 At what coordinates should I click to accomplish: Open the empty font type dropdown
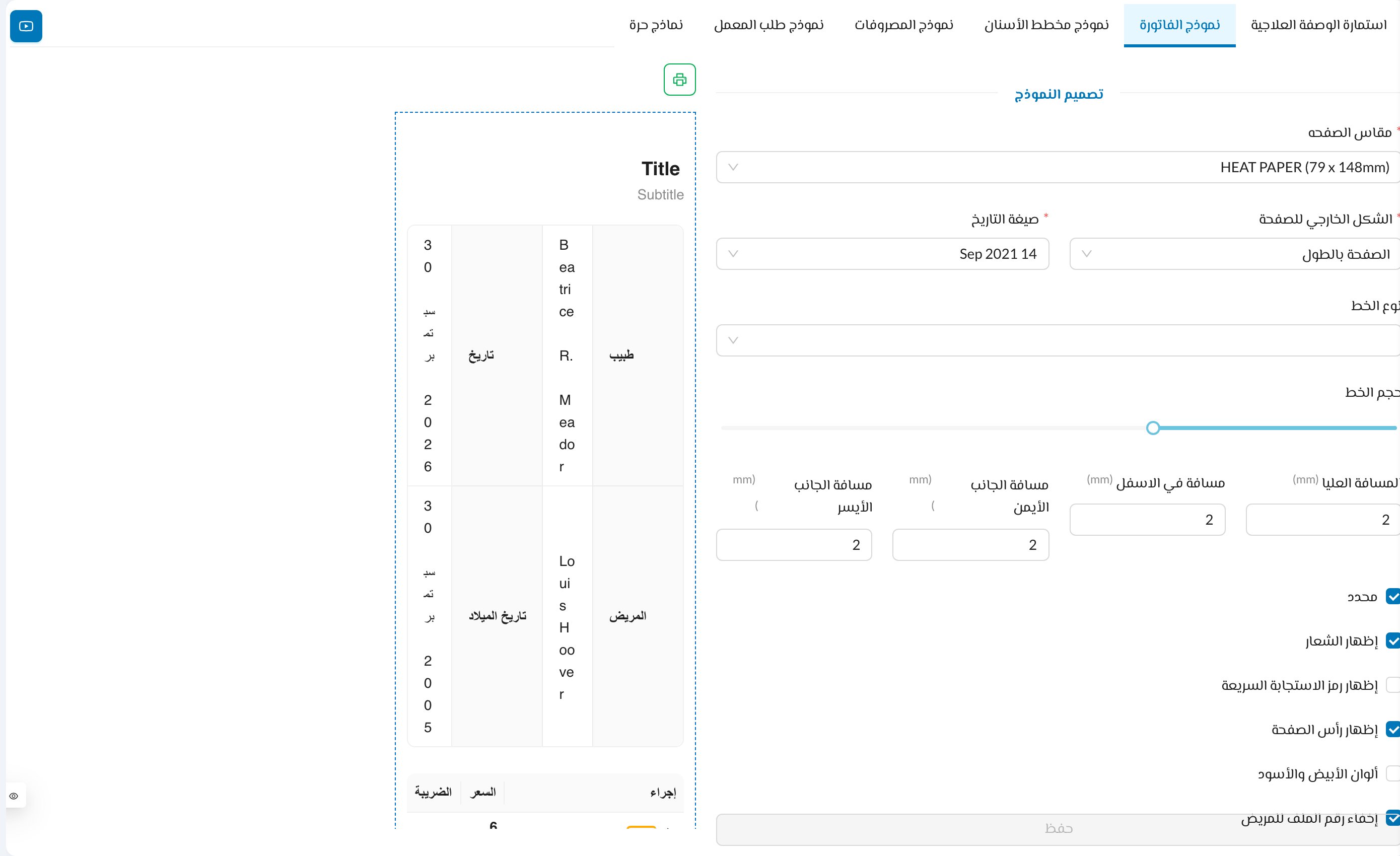pos(1058,340)
